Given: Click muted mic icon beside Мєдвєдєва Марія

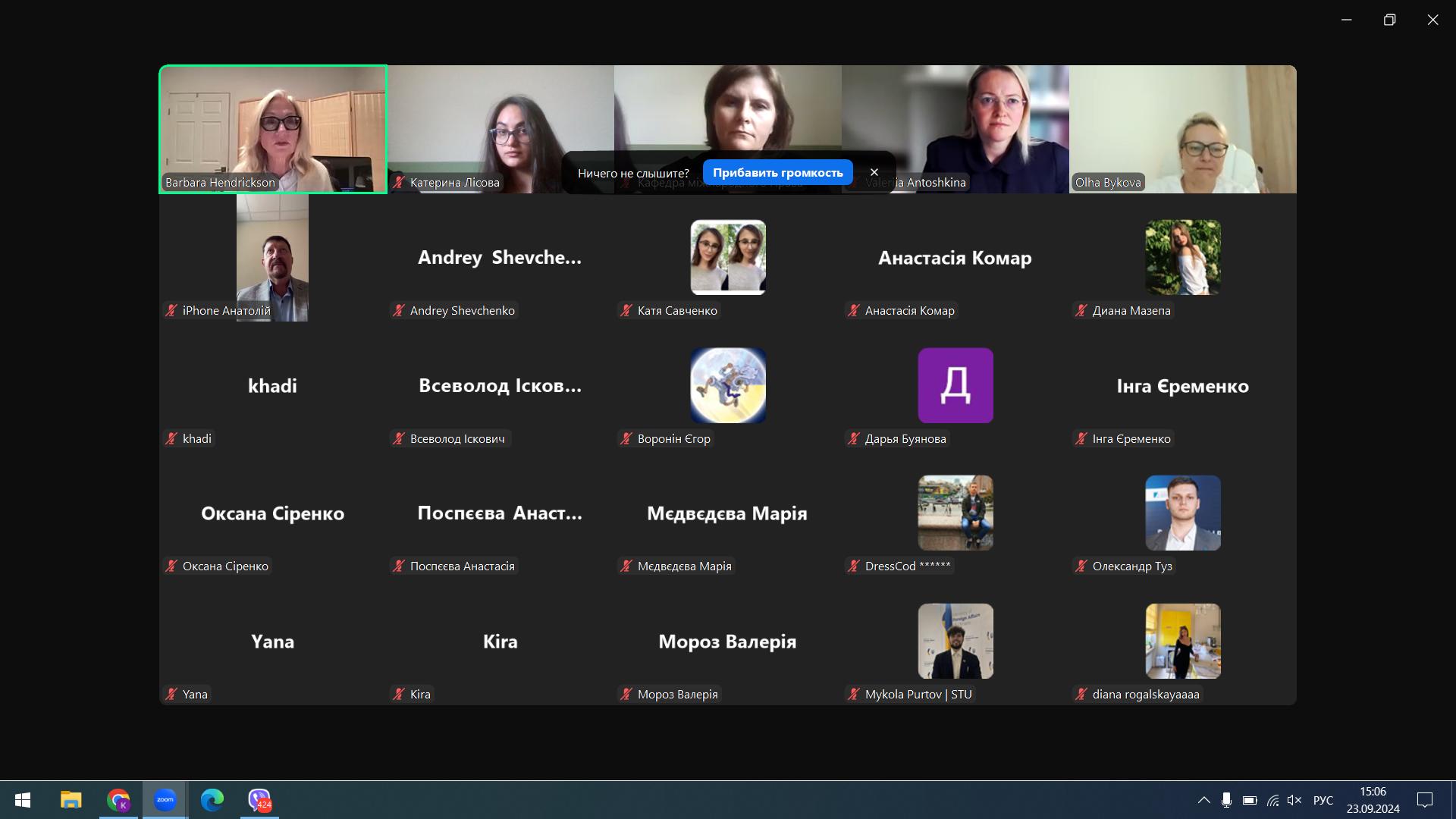Looking at the screenshot, I should click(626, 566).
